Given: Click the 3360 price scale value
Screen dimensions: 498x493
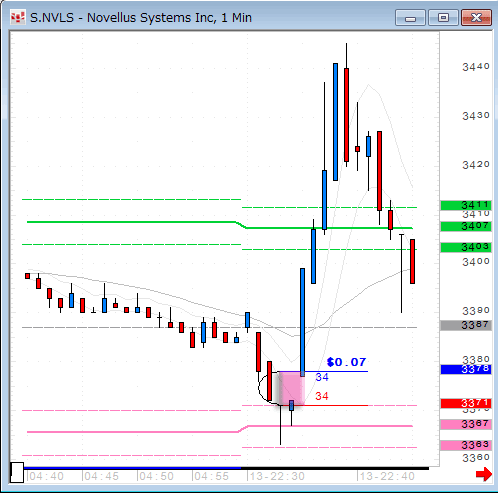Looking at the screenshot, I should [x=476, y=458].
